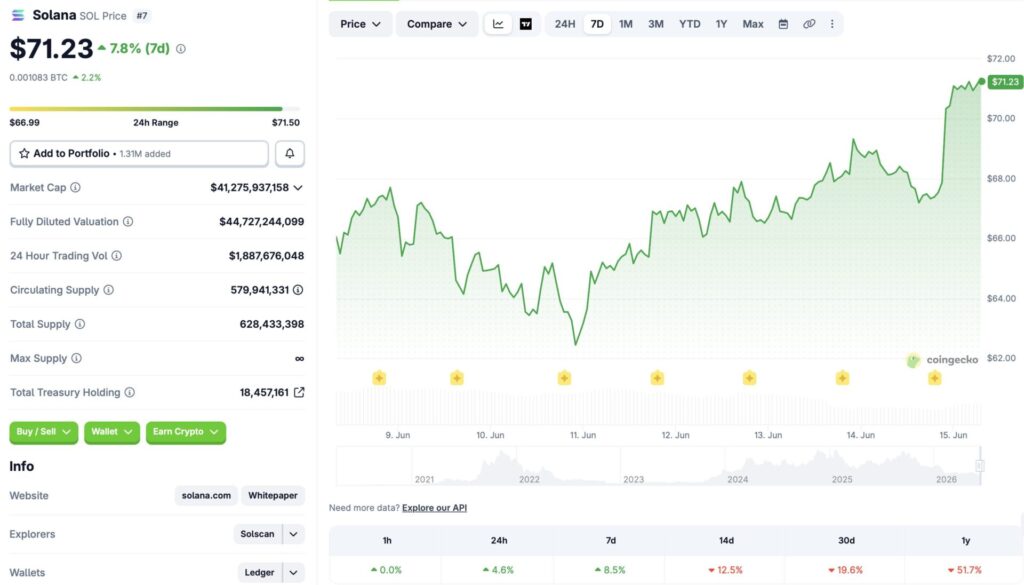The image size is (1024, 585).
Task: Select YTD time range tab
Action: click(x=690, y=24)
